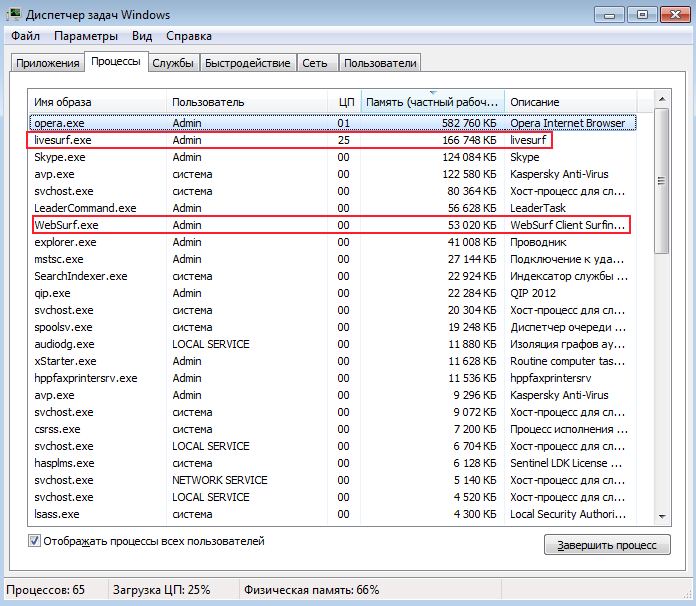Click the Проводник description cell

pos(538,242)
